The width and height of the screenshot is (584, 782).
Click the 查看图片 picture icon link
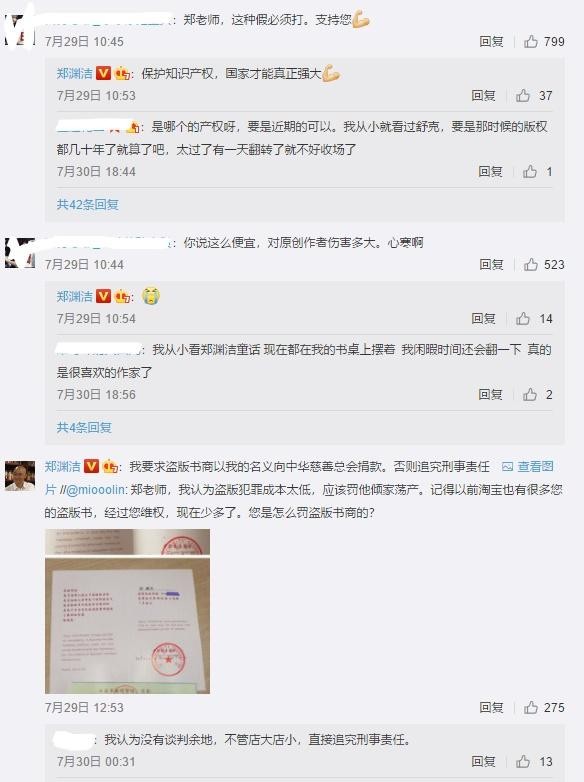tap(528, 467)
